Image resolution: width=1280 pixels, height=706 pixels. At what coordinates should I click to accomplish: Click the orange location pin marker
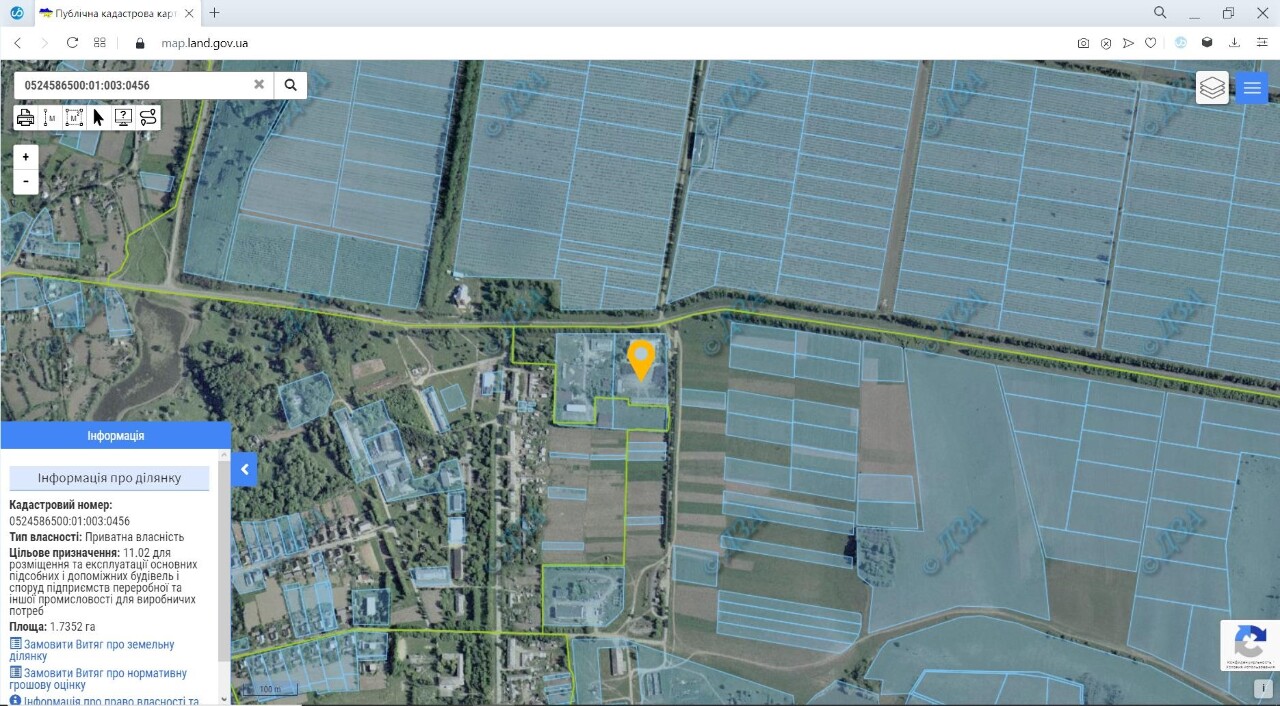tap(640, 360)
